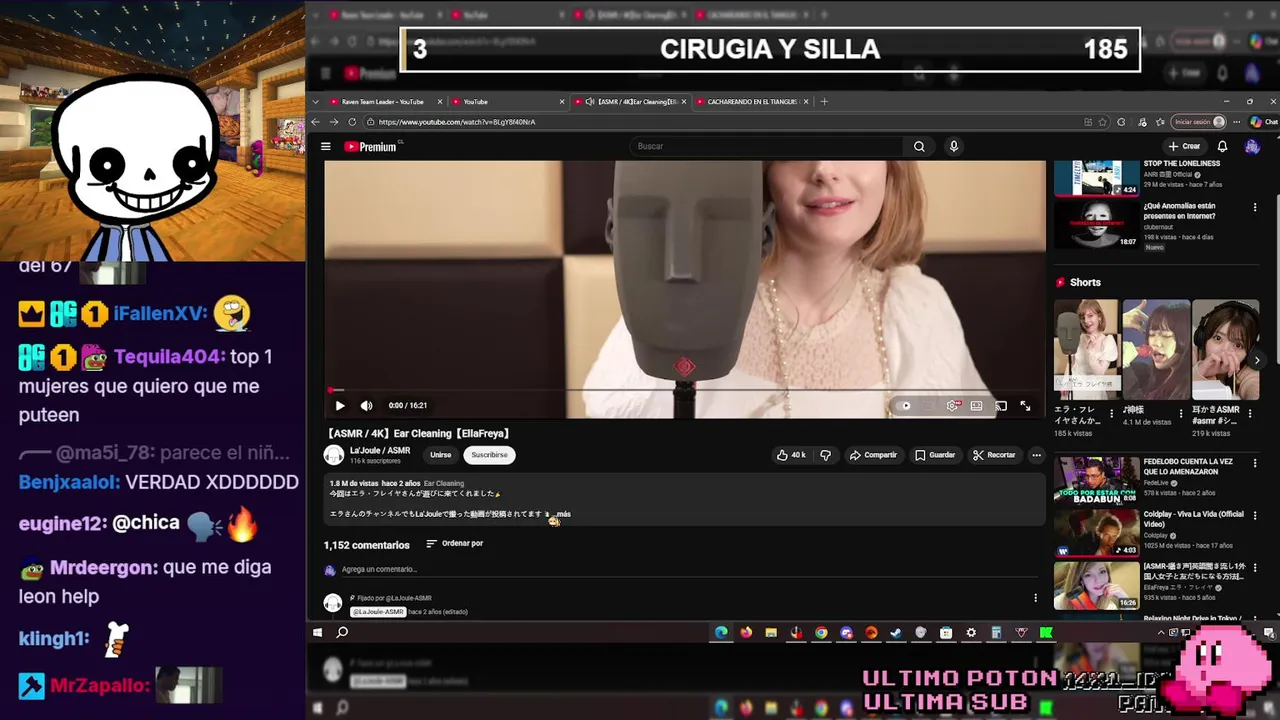Save the video with Guardar
1280x720 pixels.
coord(935,455)
